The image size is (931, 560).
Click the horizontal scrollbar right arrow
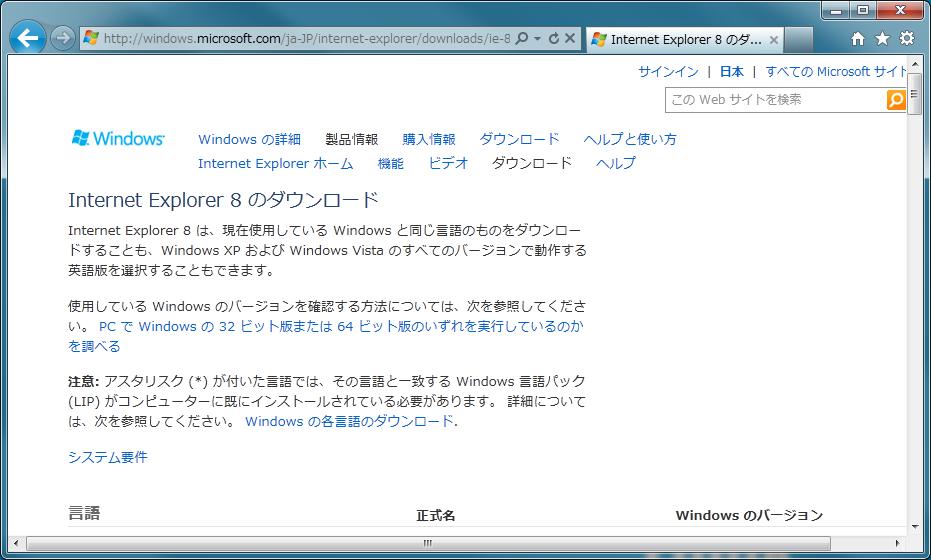[x=897, y=543]
